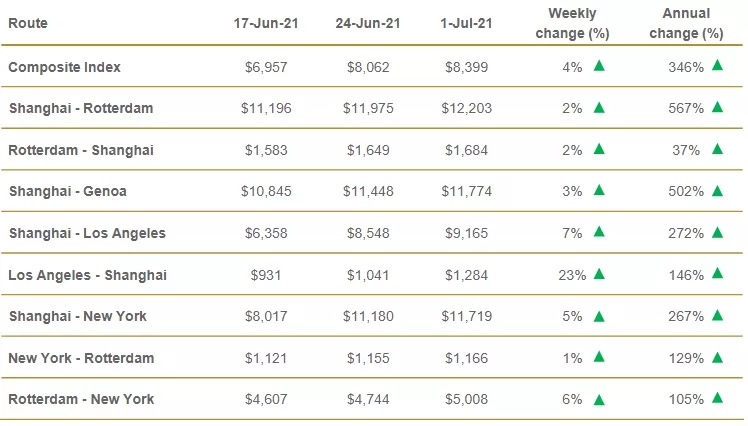Screen dimensions: 748x426
Task: Click the $5,008 price for Rotterdam - New York
Action: point(467,399)
